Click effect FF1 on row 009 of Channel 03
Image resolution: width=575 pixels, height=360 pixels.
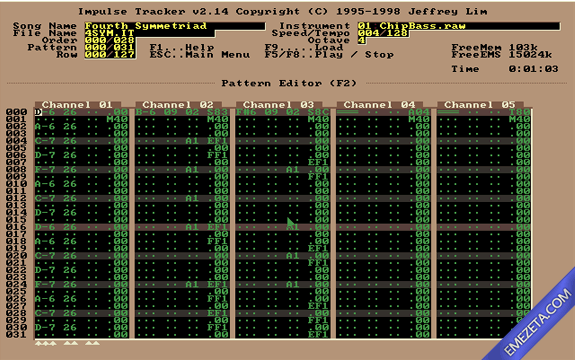318,177
